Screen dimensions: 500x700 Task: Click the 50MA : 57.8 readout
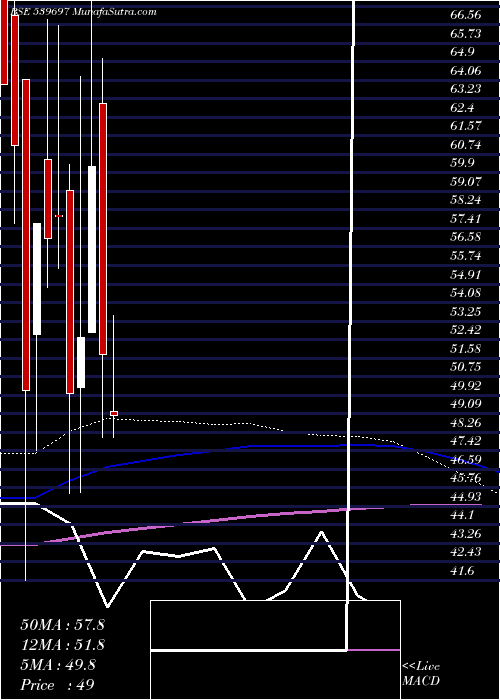(x=62, y=625)
